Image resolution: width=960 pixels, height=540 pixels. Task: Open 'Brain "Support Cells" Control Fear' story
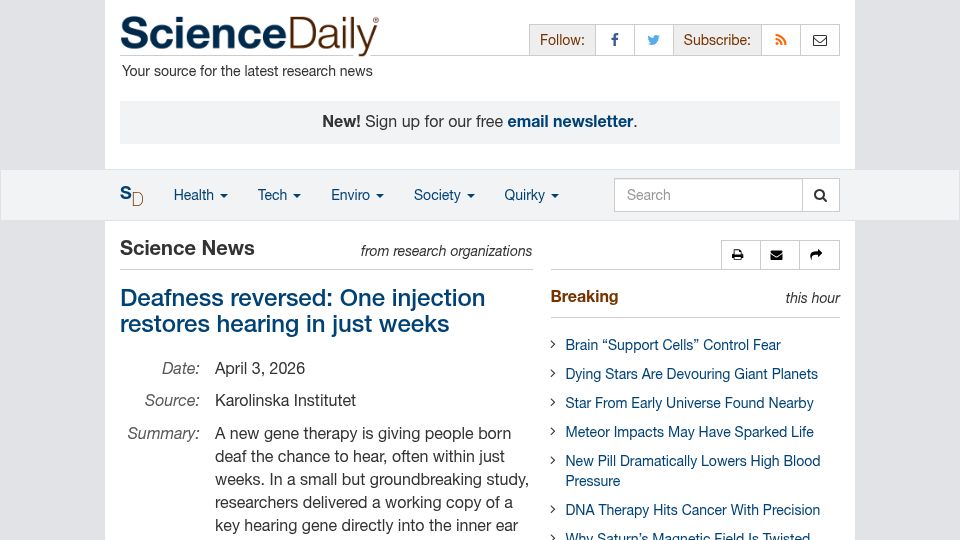click(x=673, y=345)
